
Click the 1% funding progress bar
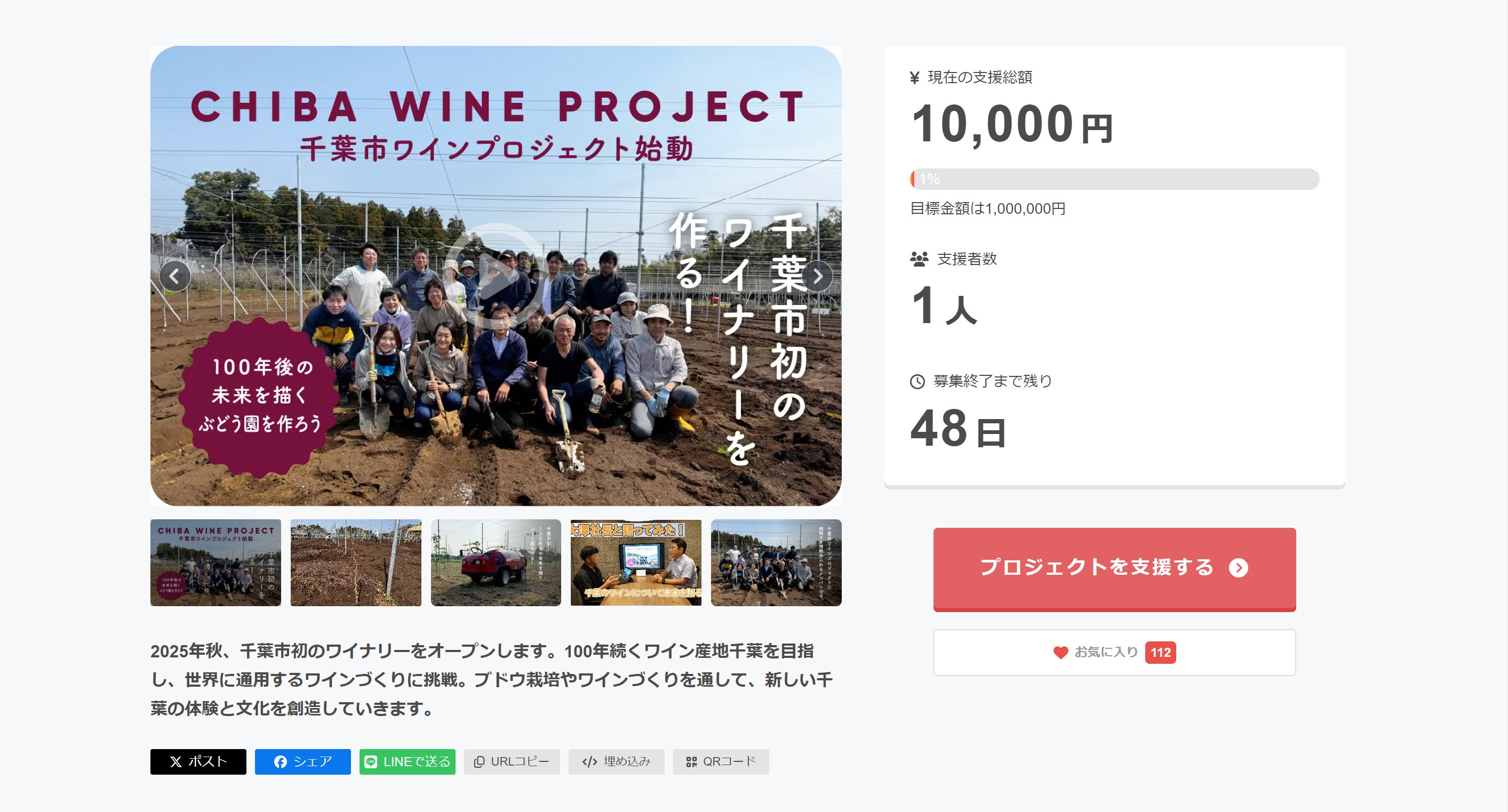tap(1114, 179)
